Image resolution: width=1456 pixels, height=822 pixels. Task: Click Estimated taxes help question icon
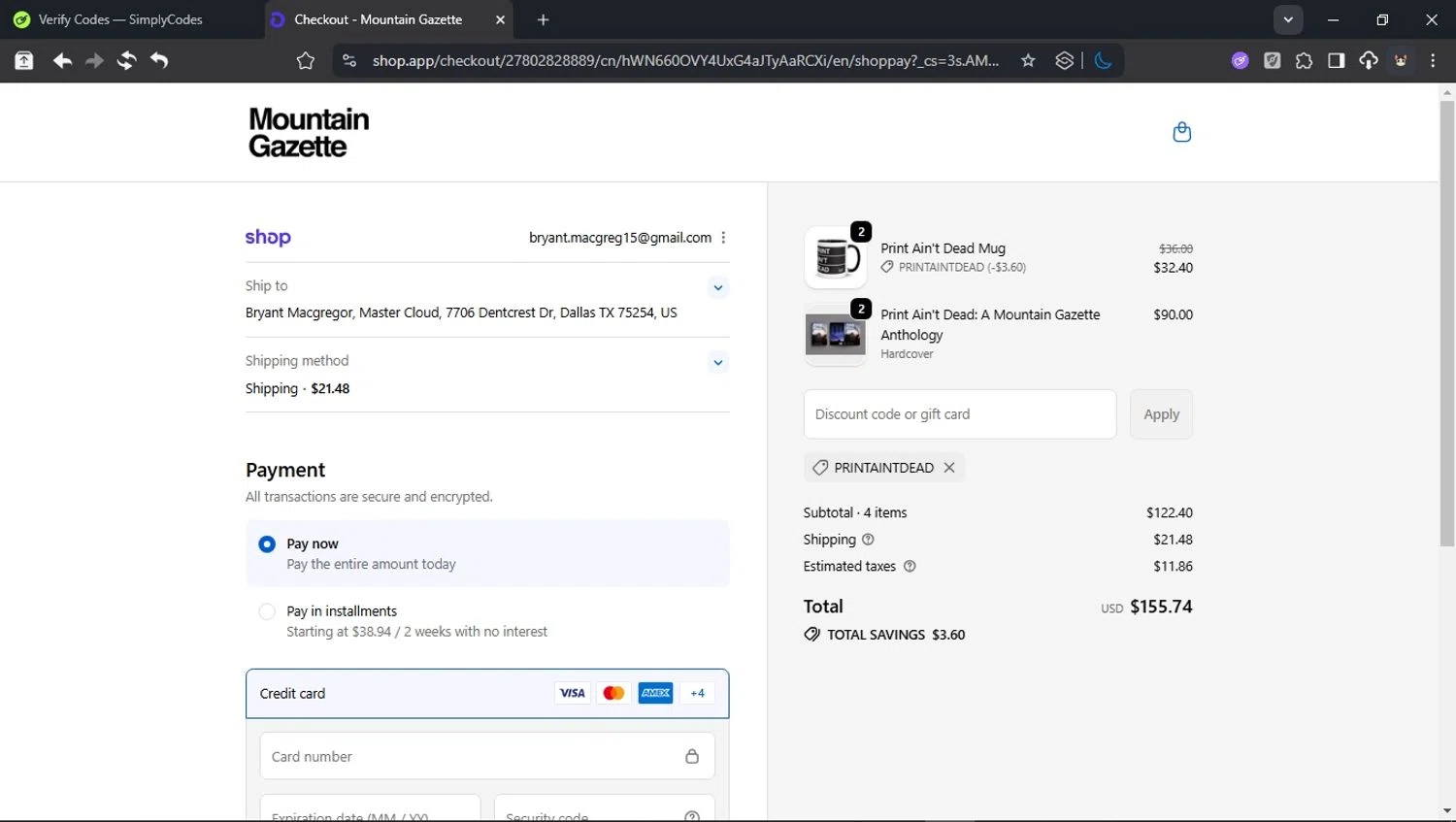click(910, 567)
